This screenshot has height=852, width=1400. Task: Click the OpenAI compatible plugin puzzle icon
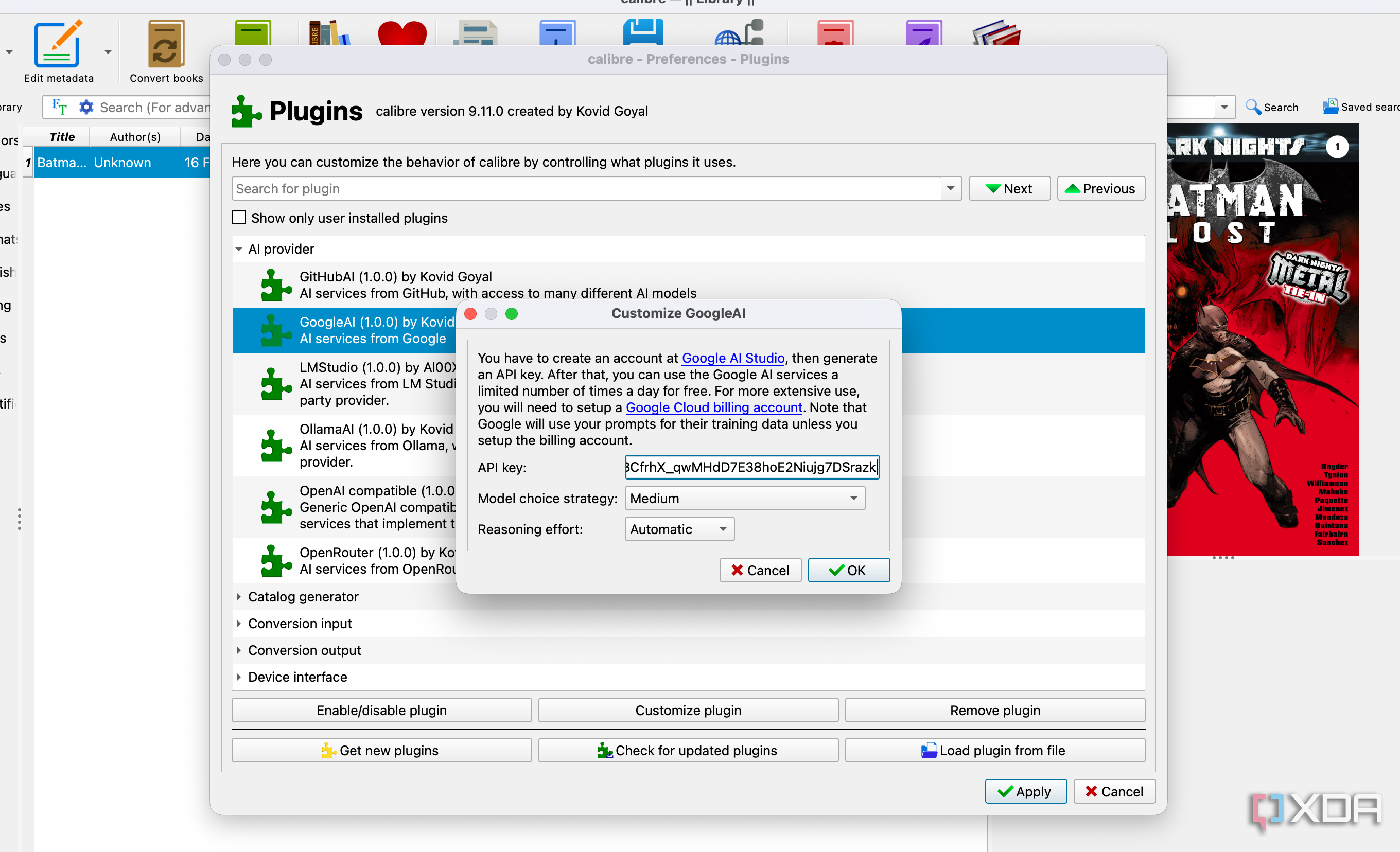276,507
